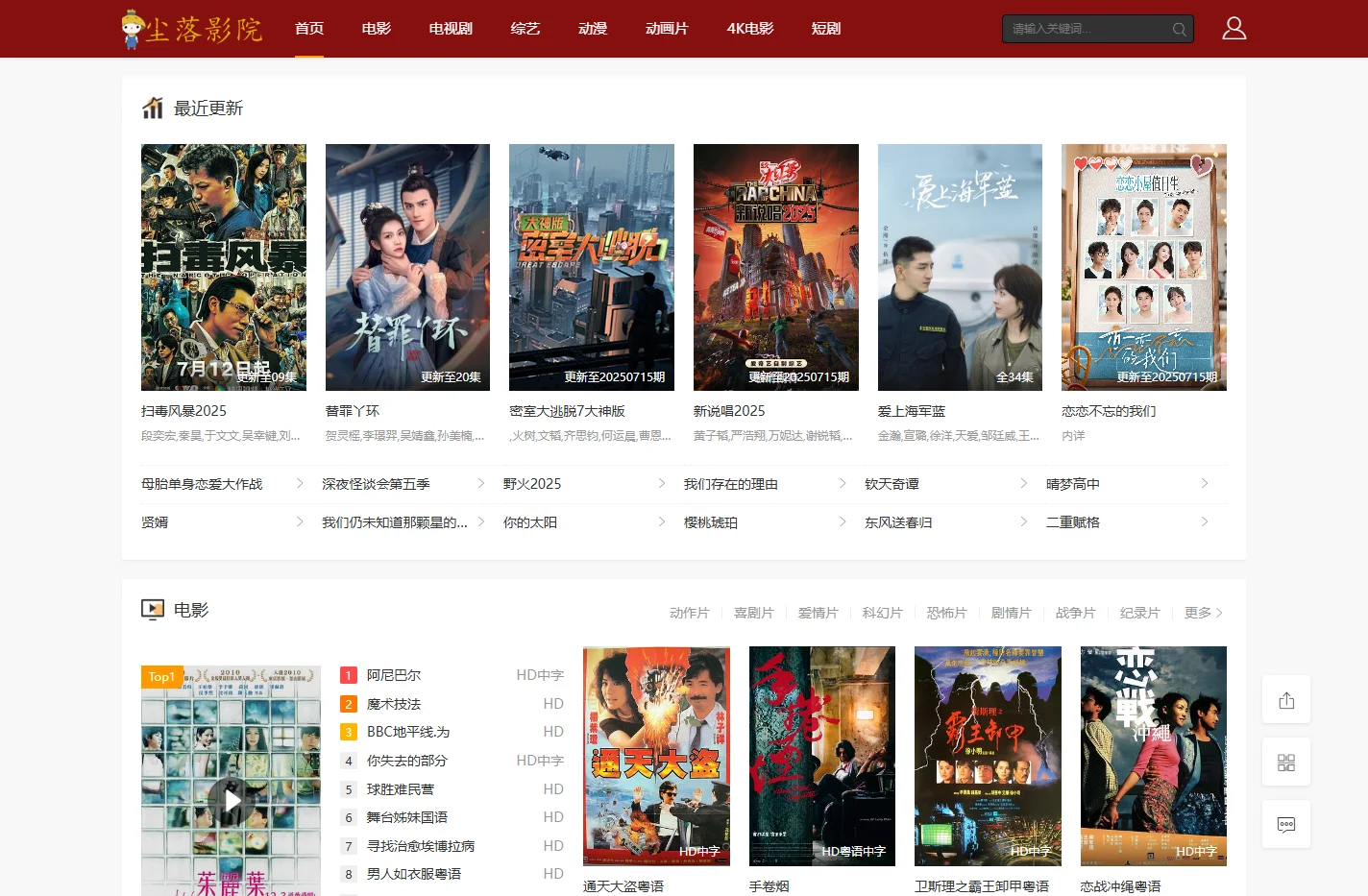The width and height of the screenshot is (1368, 896).
Task: Open 动画片 navigation tab
Action: click(x=667, y=29)
